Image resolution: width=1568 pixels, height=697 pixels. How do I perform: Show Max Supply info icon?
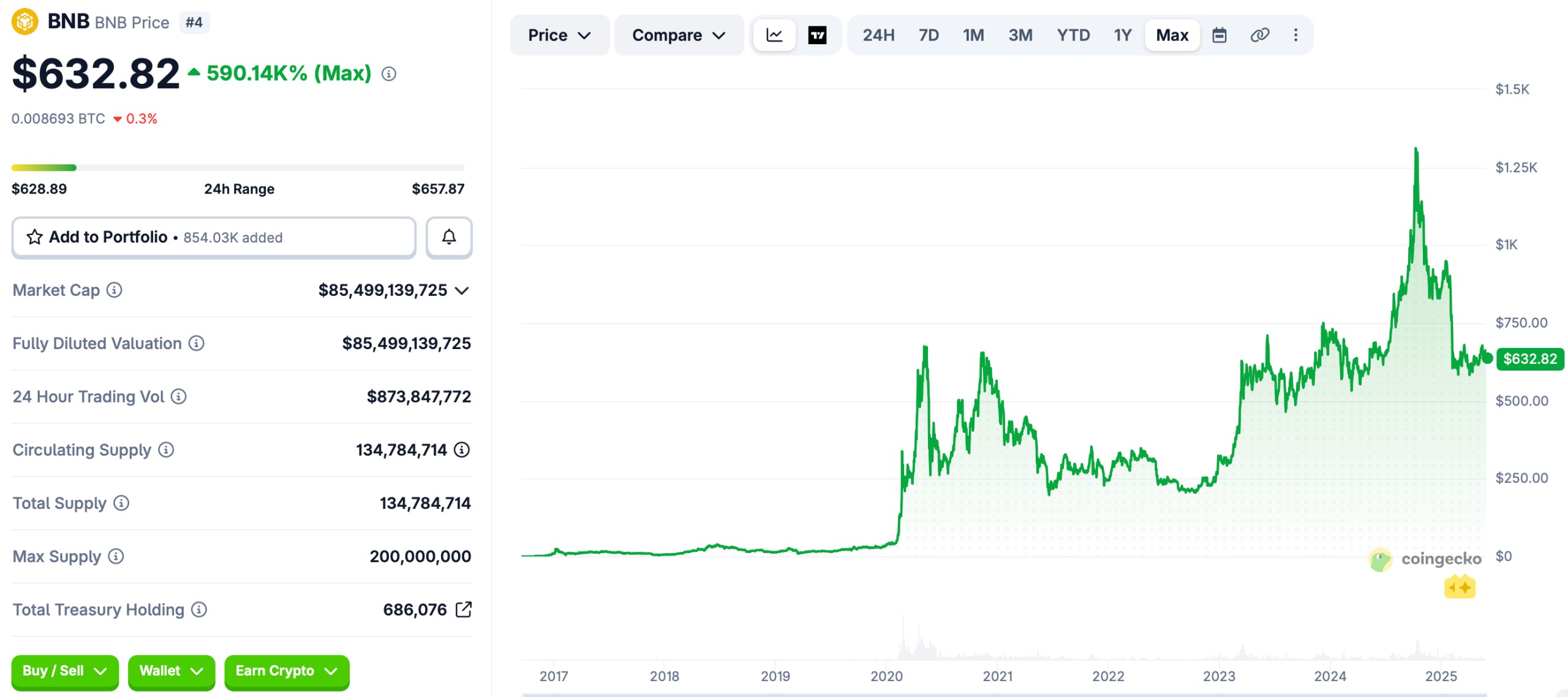(116, 556)
